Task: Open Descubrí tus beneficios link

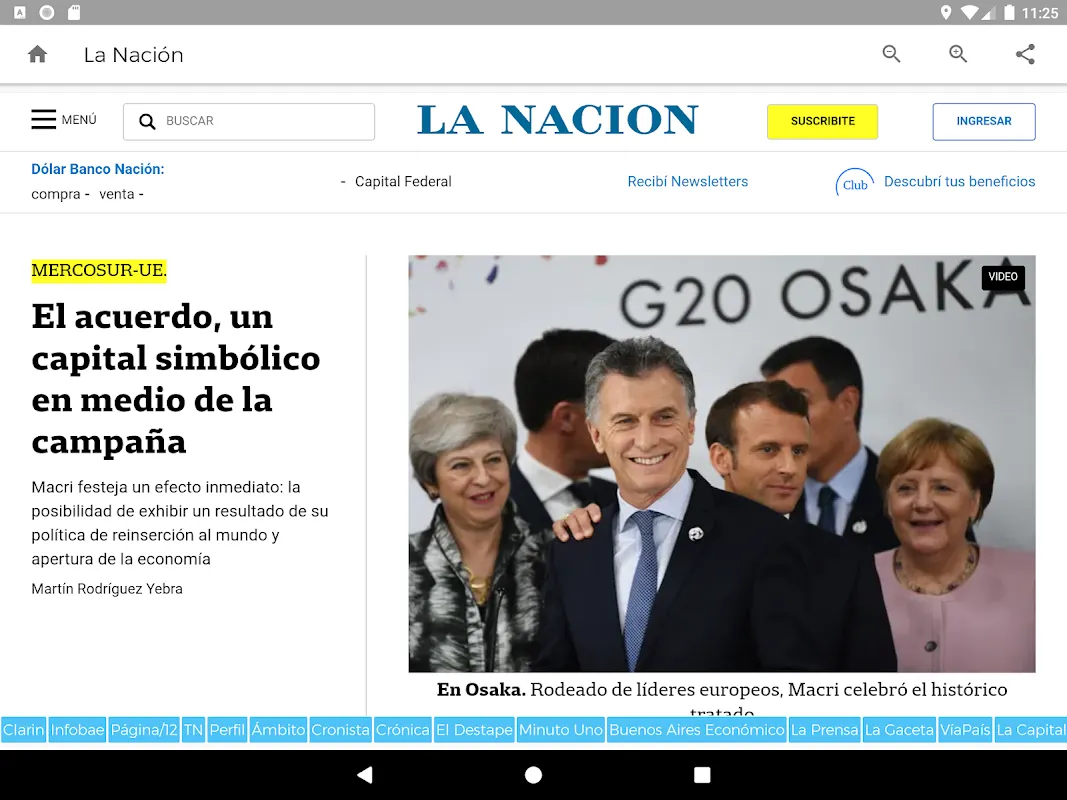Action: point(959,181)
